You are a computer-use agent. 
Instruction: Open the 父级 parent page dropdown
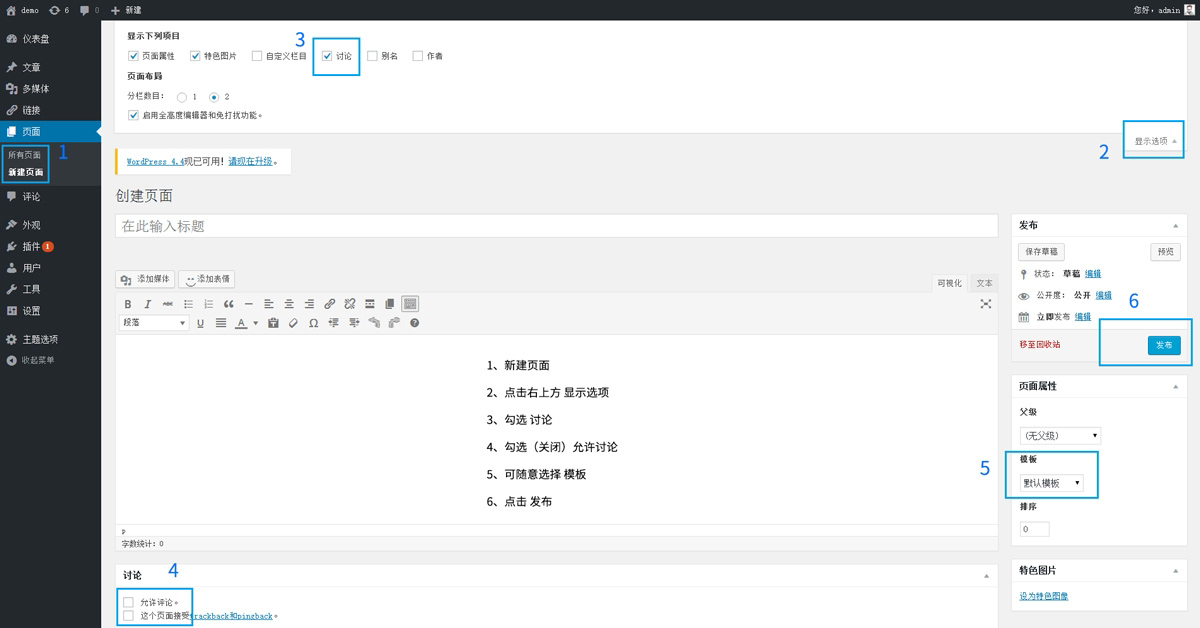tap(1060, 436)
